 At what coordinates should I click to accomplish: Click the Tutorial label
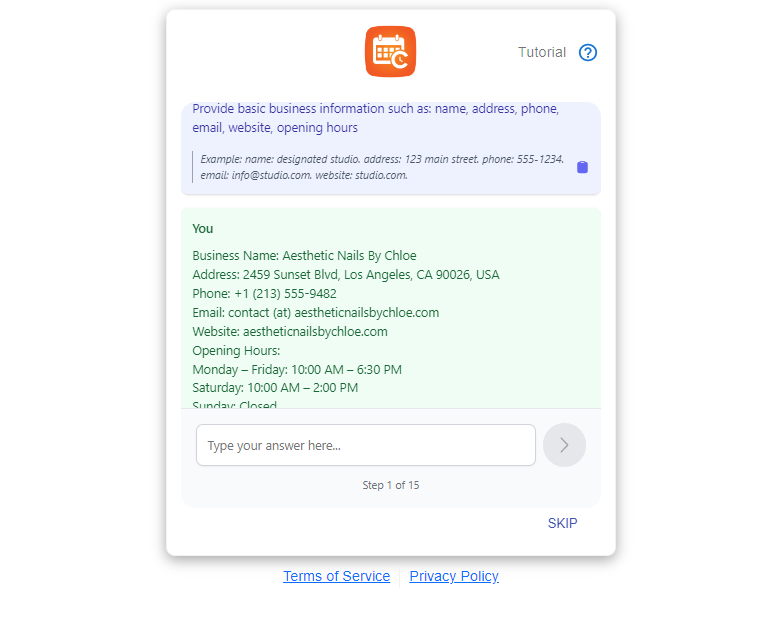click(x=542, y=52)
